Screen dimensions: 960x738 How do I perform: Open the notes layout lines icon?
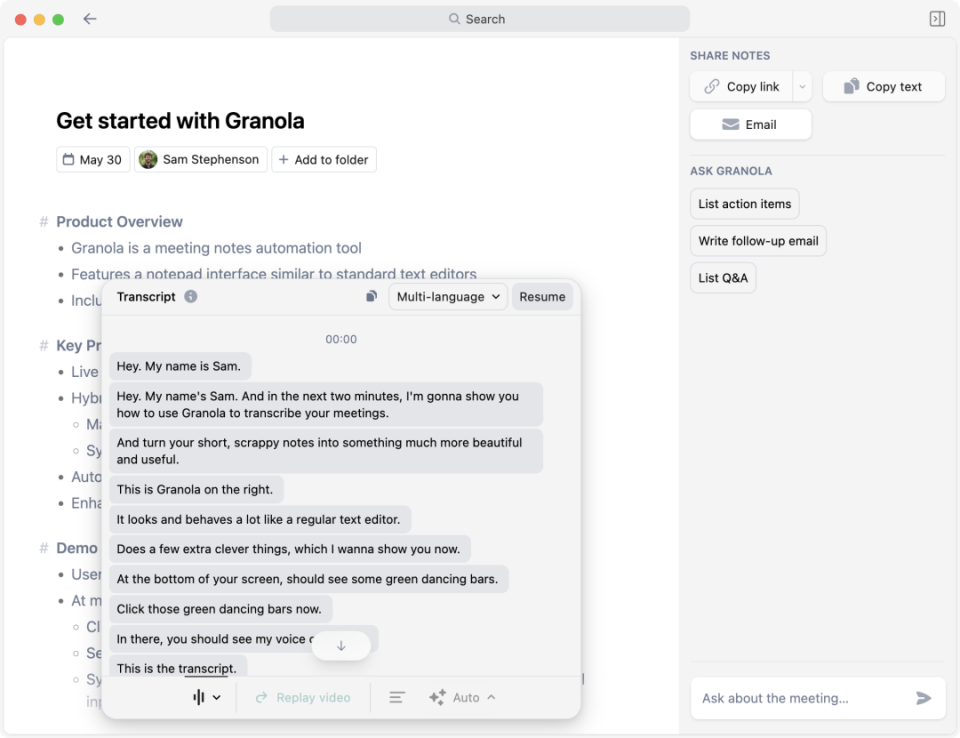(397, 697)
